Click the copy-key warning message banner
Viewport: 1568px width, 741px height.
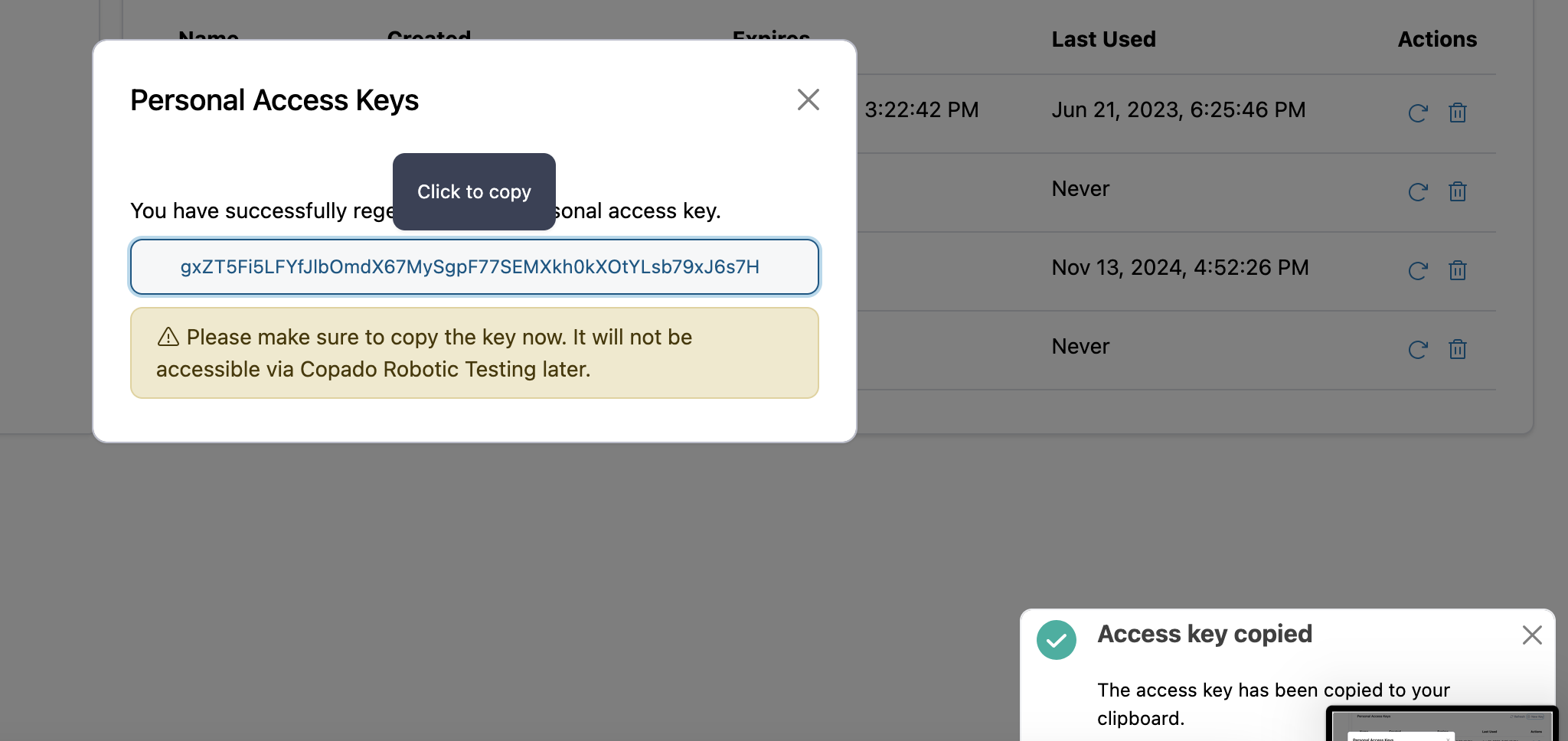point(475,353)
